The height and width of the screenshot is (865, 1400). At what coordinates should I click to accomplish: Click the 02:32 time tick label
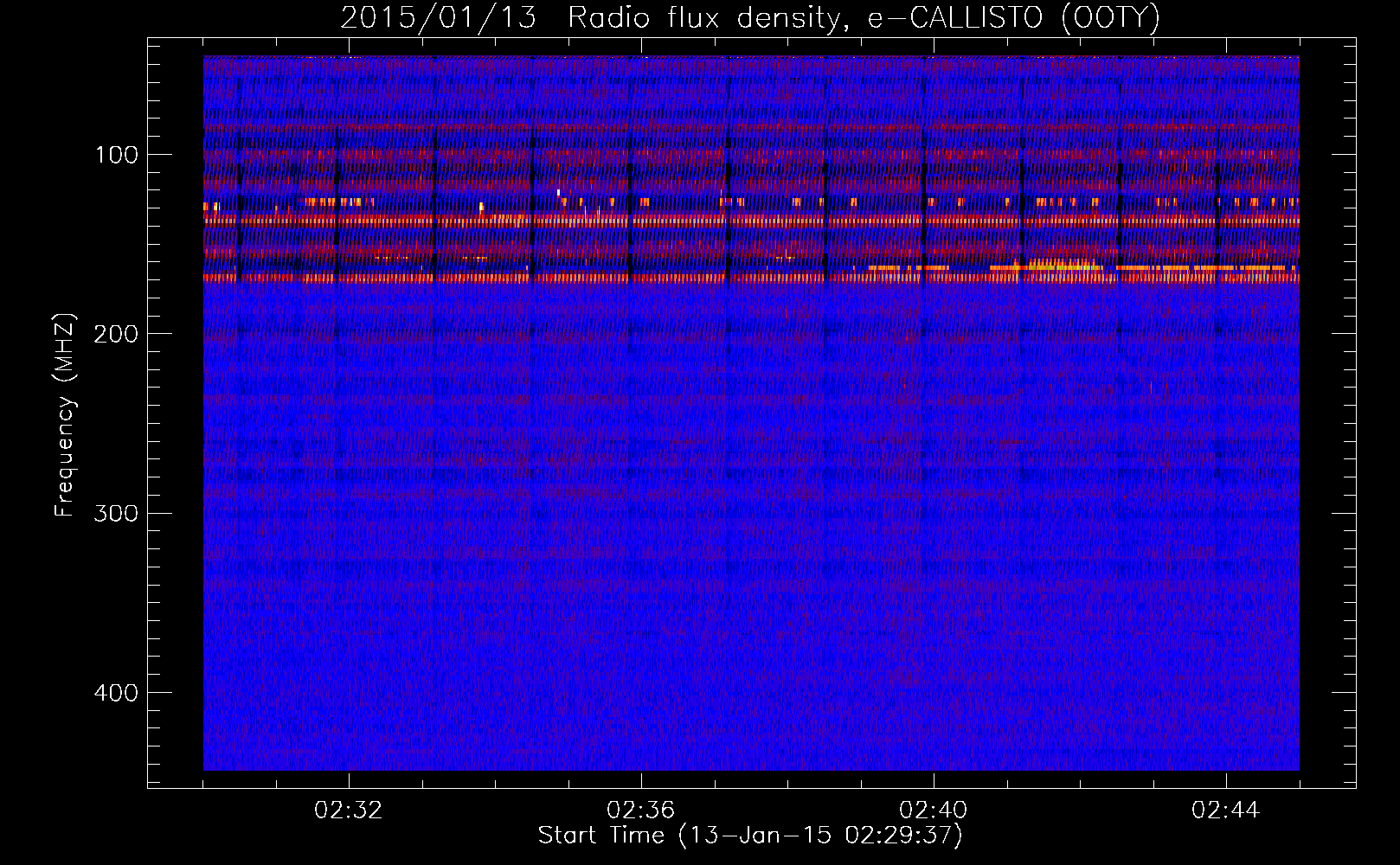(349, 811)
